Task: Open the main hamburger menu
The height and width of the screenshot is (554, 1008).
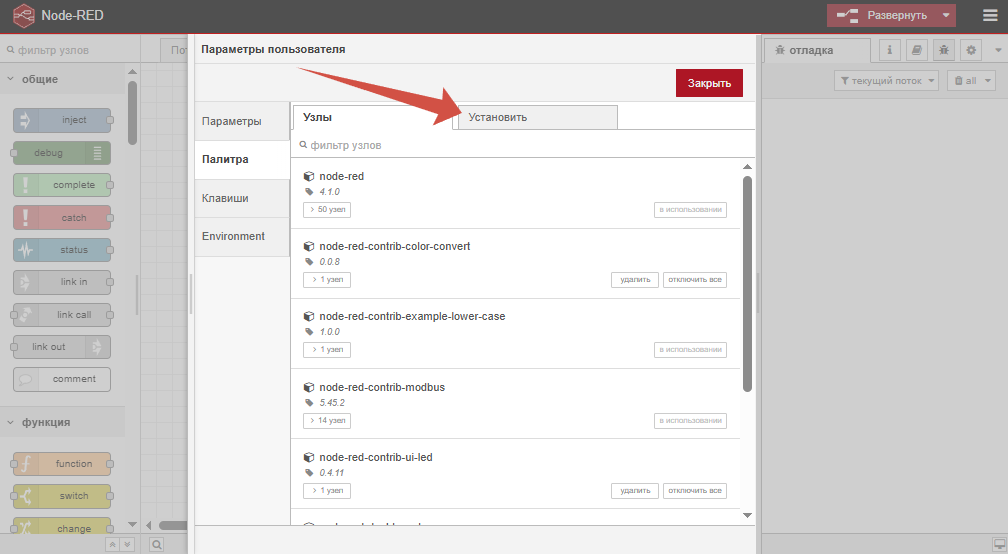Action: coord(989,15)
